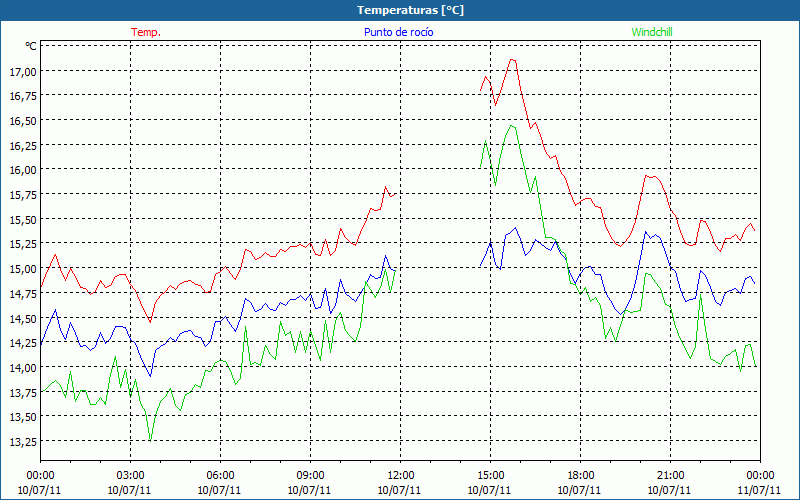Click the 15,00 y-axis value

[x=23, y=269]
